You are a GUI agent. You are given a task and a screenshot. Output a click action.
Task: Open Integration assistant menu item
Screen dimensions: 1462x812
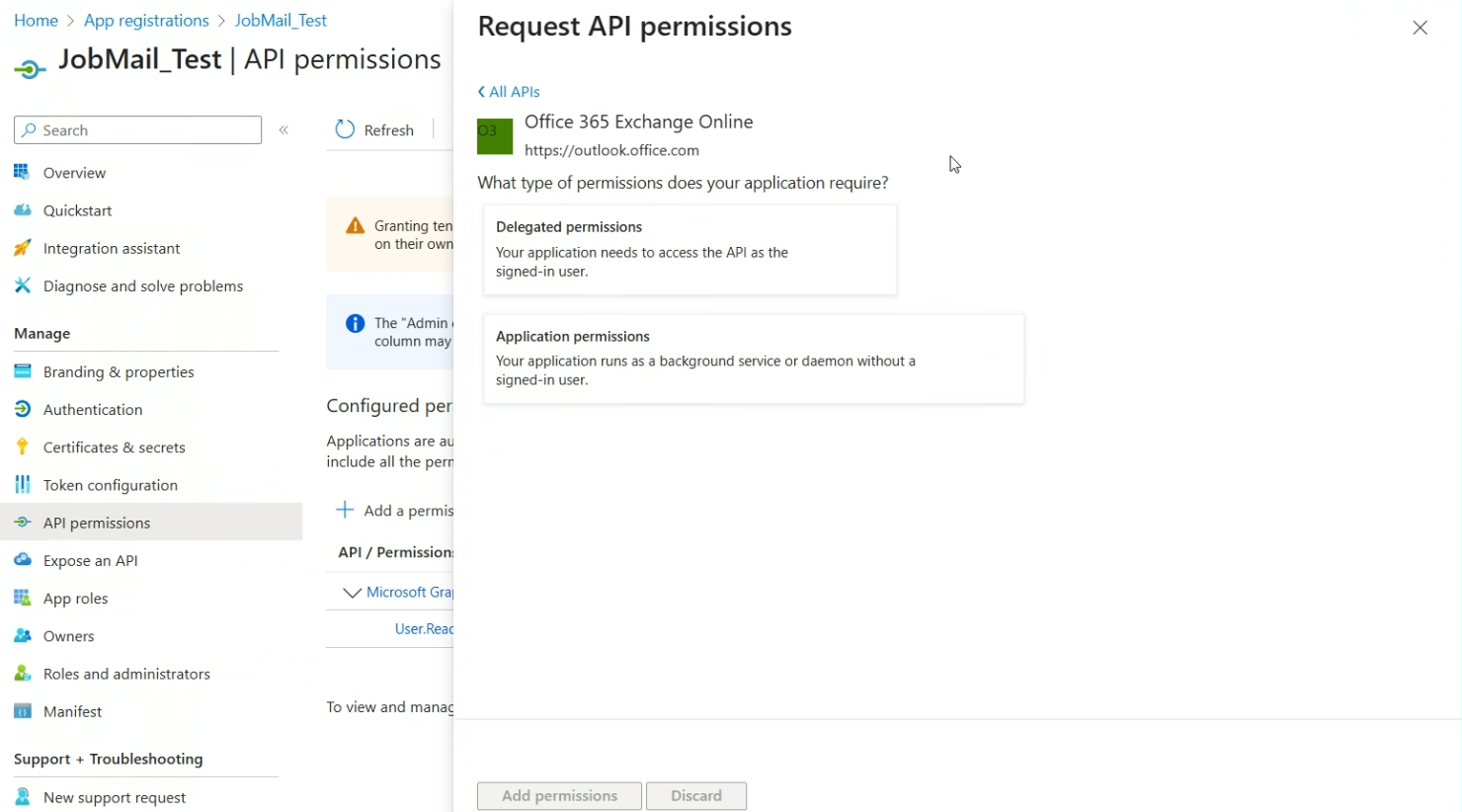point(112,248)
